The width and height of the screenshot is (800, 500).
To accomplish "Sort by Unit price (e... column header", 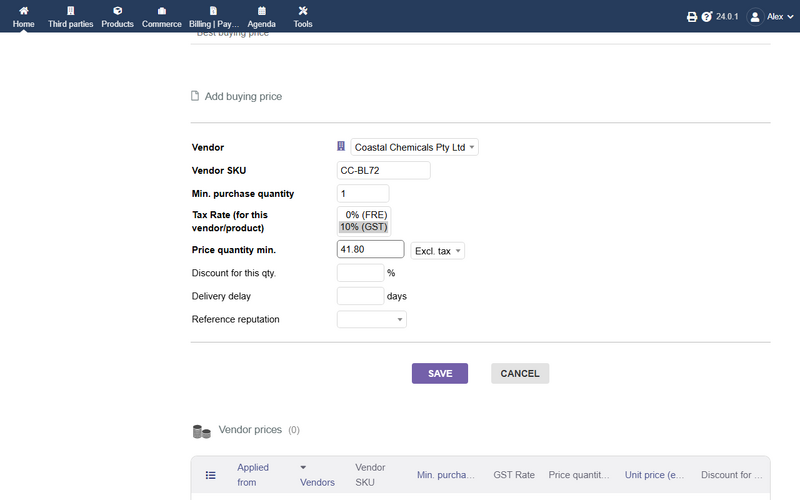I will (654, 475).
